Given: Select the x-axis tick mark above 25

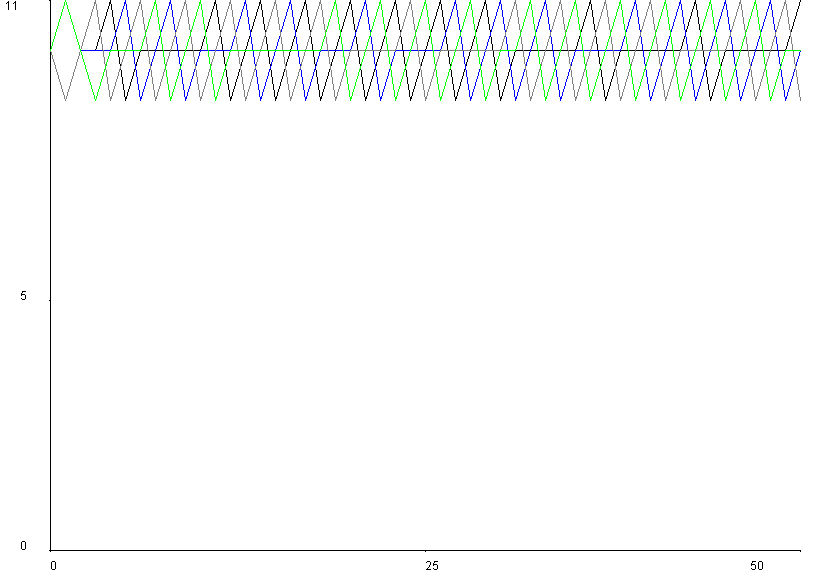Looking at the screenshot, I should [x=426, y=553].
